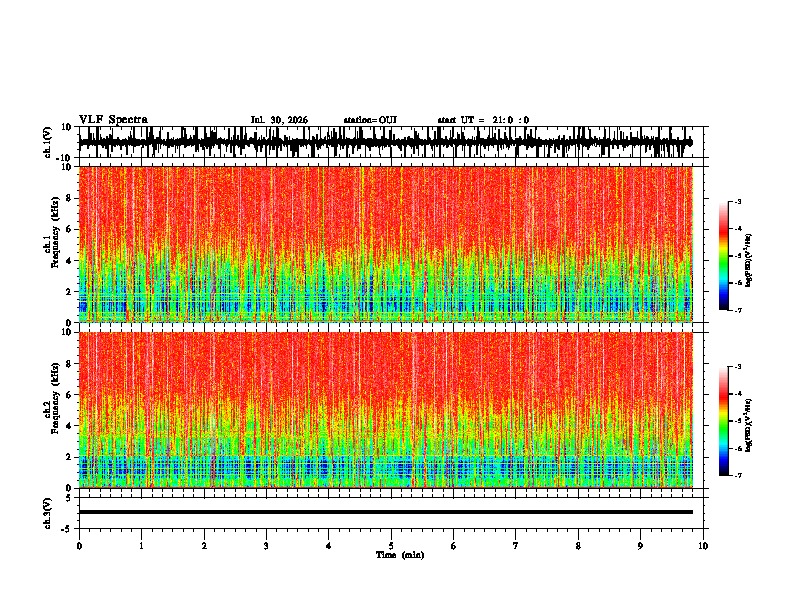Click the "-7" value on ch.1 colorbar
The image size is (792, 612).
pos(738,310)
